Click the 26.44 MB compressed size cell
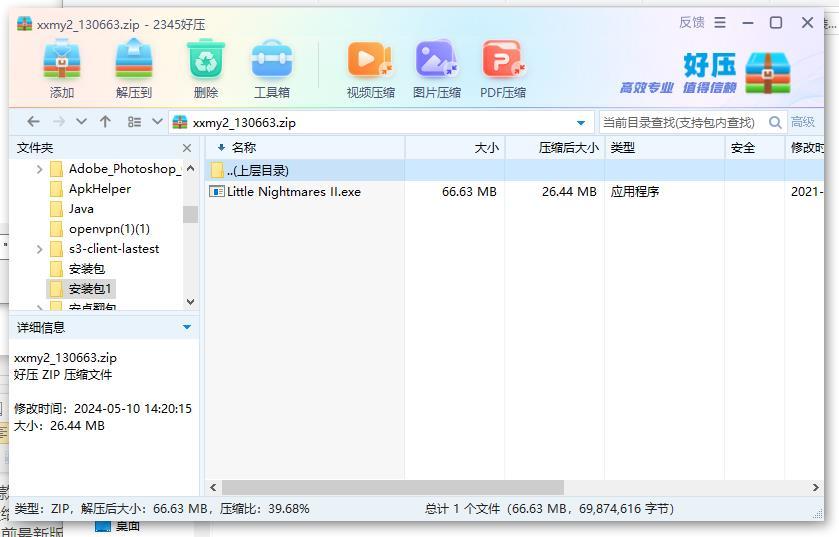Image resolution: width=839 pixels, height=537 pixels. click(x=569, y=191)
